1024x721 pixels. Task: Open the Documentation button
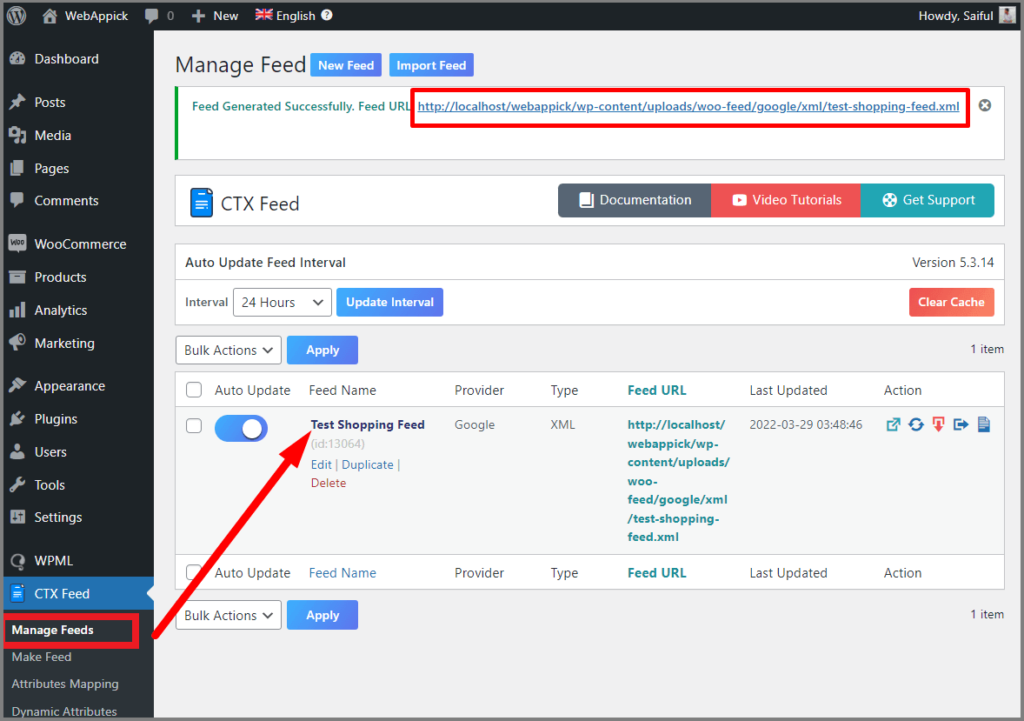click(634, 200)
